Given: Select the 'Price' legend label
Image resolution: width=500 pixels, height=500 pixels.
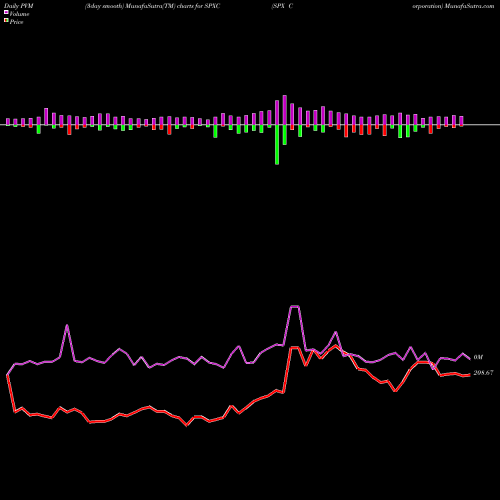Looking at the screenshot, I should [16, 22].
